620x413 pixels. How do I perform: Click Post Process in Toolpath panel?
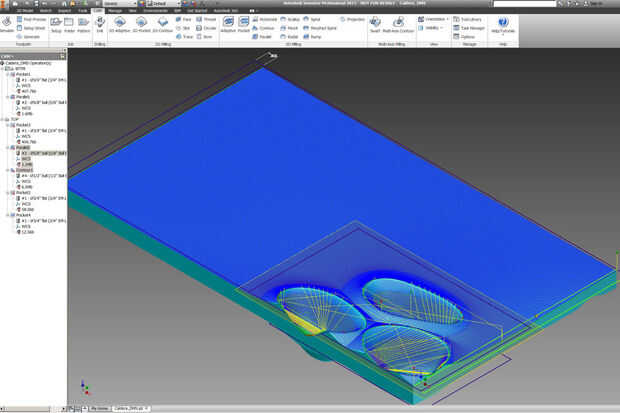tap(32, 19)
